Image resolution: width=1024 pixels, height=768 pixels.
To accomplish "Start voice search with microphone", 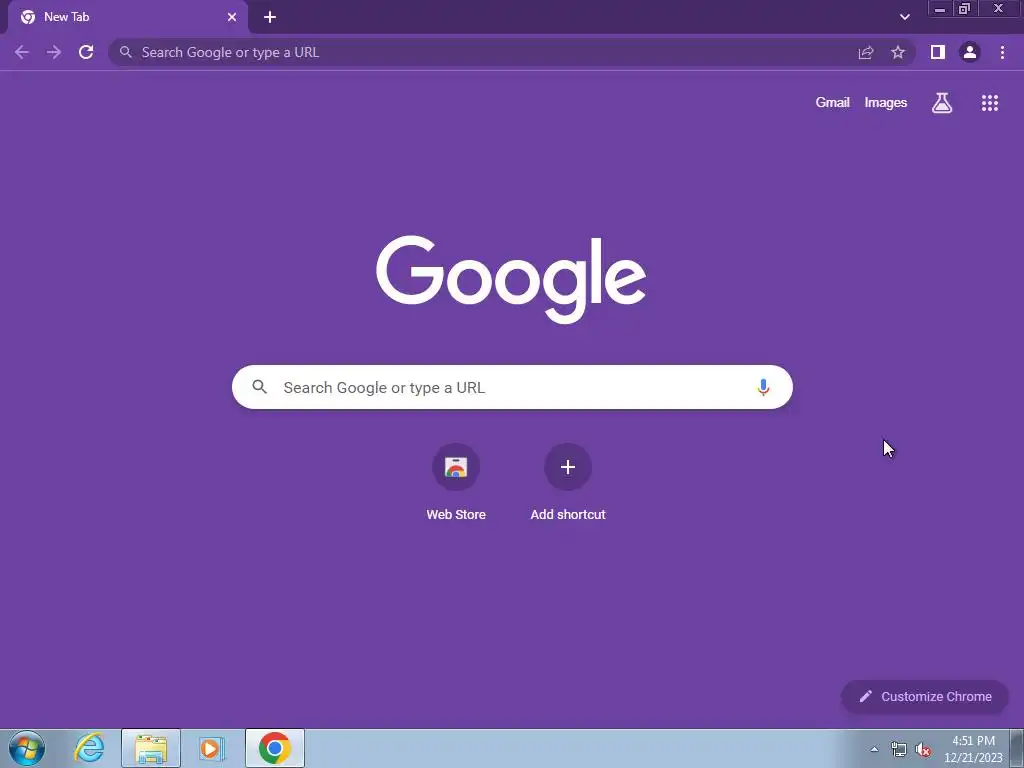I will [x=763, y=387].
